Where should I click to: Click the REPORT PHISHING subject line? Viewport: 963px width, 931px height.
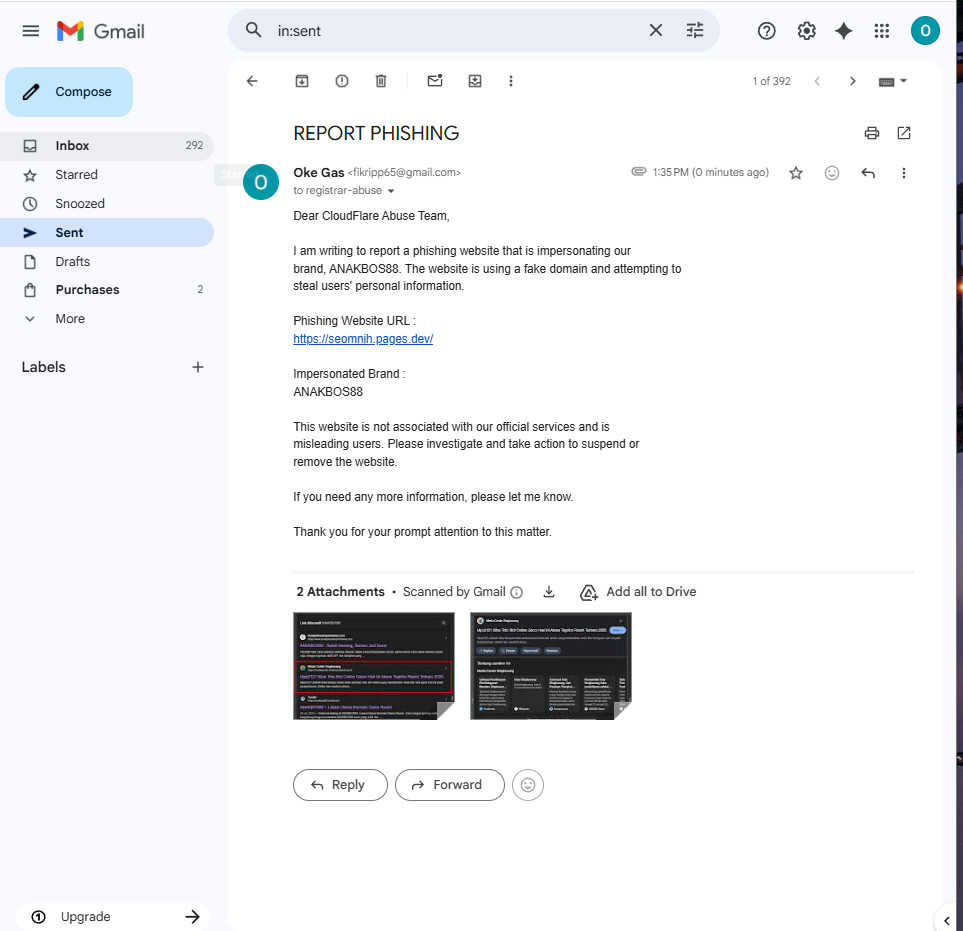(376, 133)
